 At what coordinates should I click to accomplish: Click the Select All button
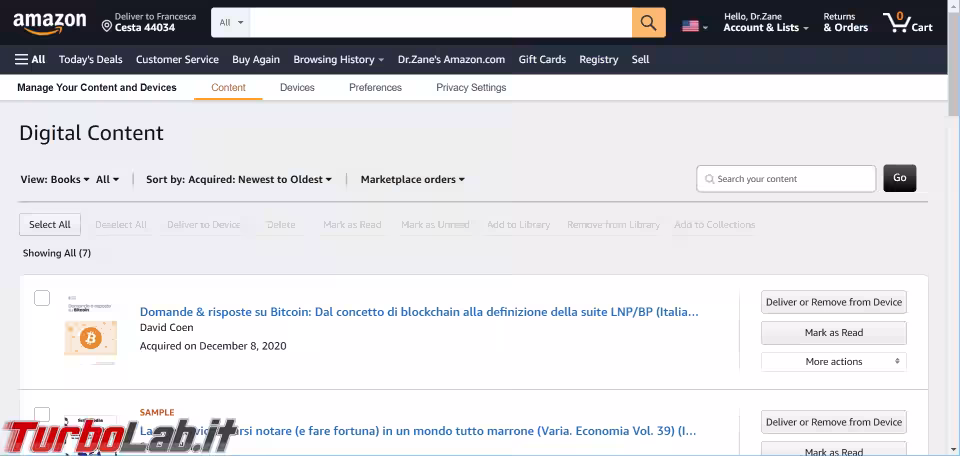coord(50,225)
